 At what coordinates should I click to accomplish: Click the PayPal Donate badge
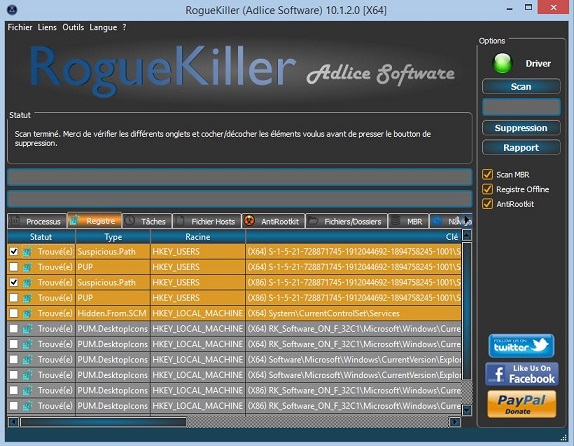(522, 404)
